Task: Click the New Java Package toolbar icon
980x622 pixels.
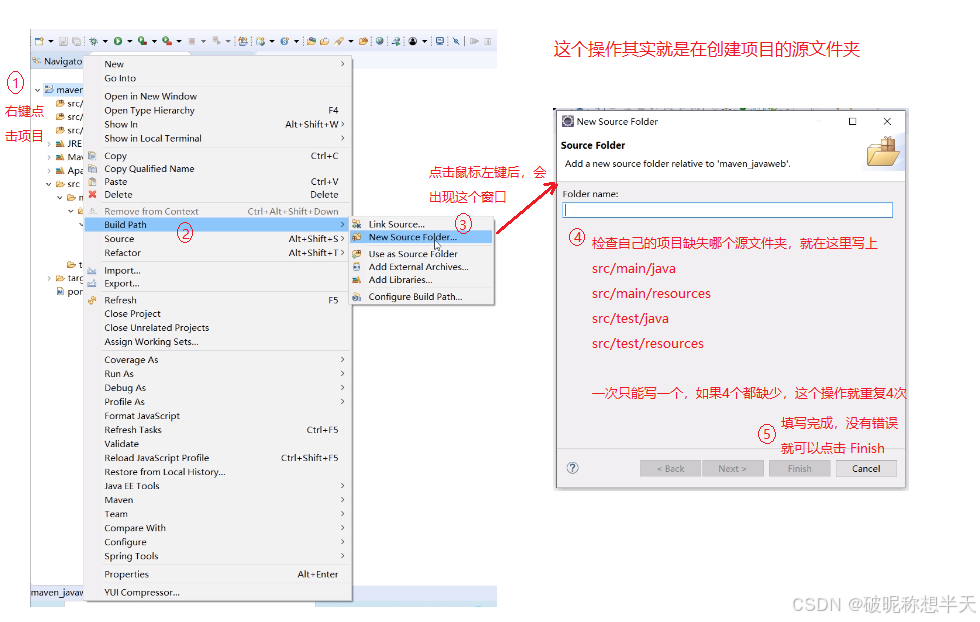Action: (x=260, y=41)
